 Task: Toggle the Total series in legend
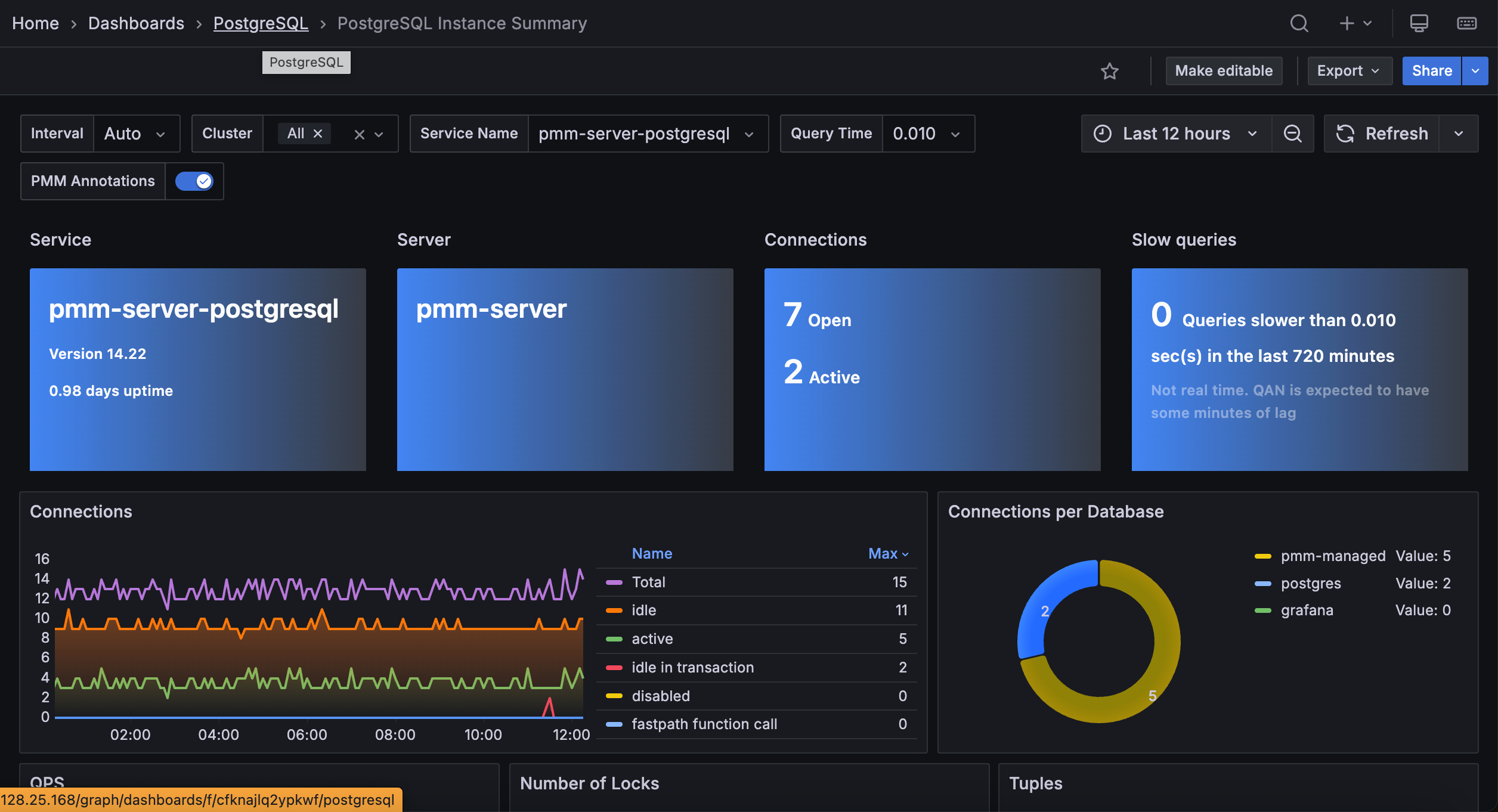click(x=648, y=582)
